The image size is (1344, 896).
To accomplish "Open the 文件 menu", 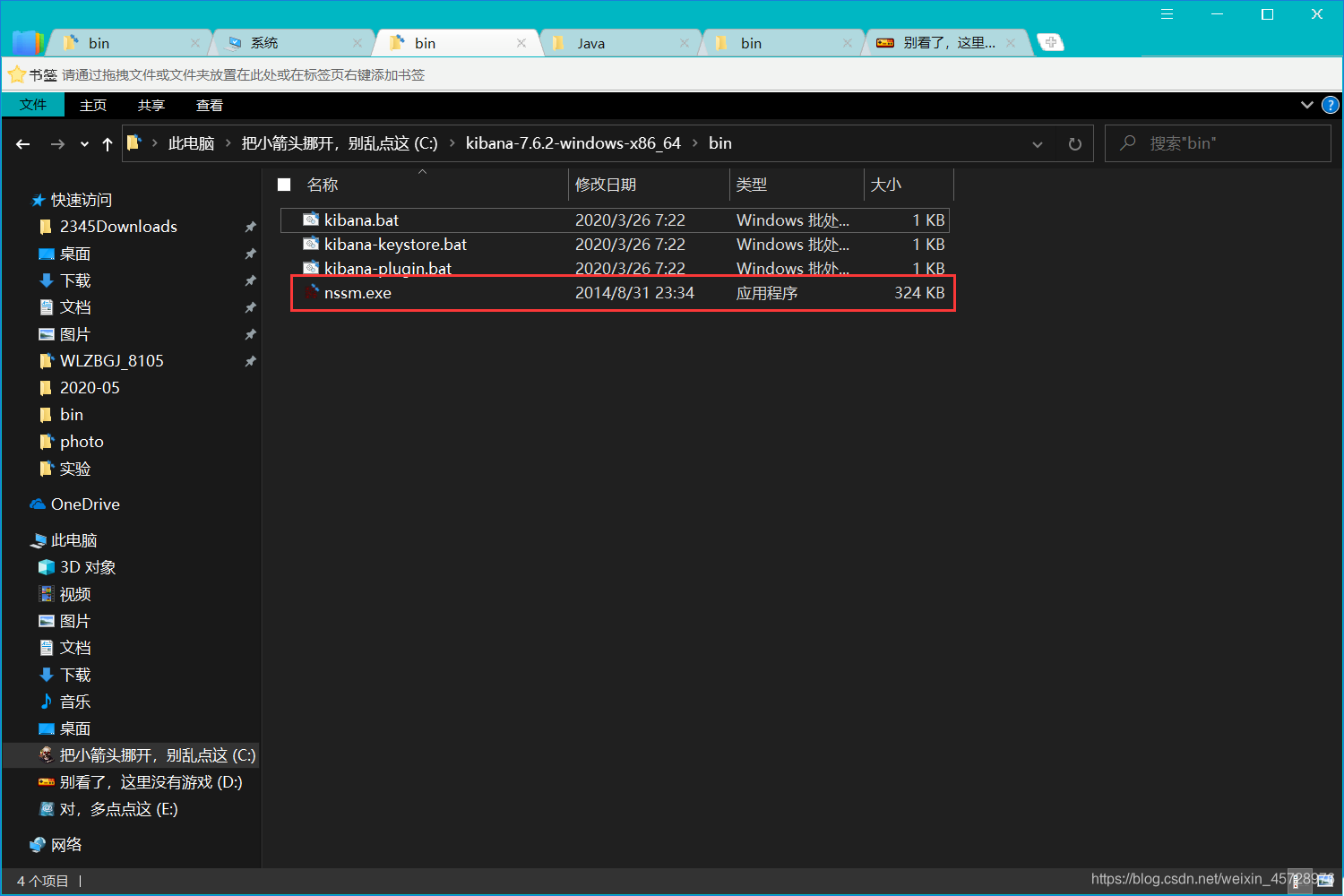I will click(x=33, y=105).
